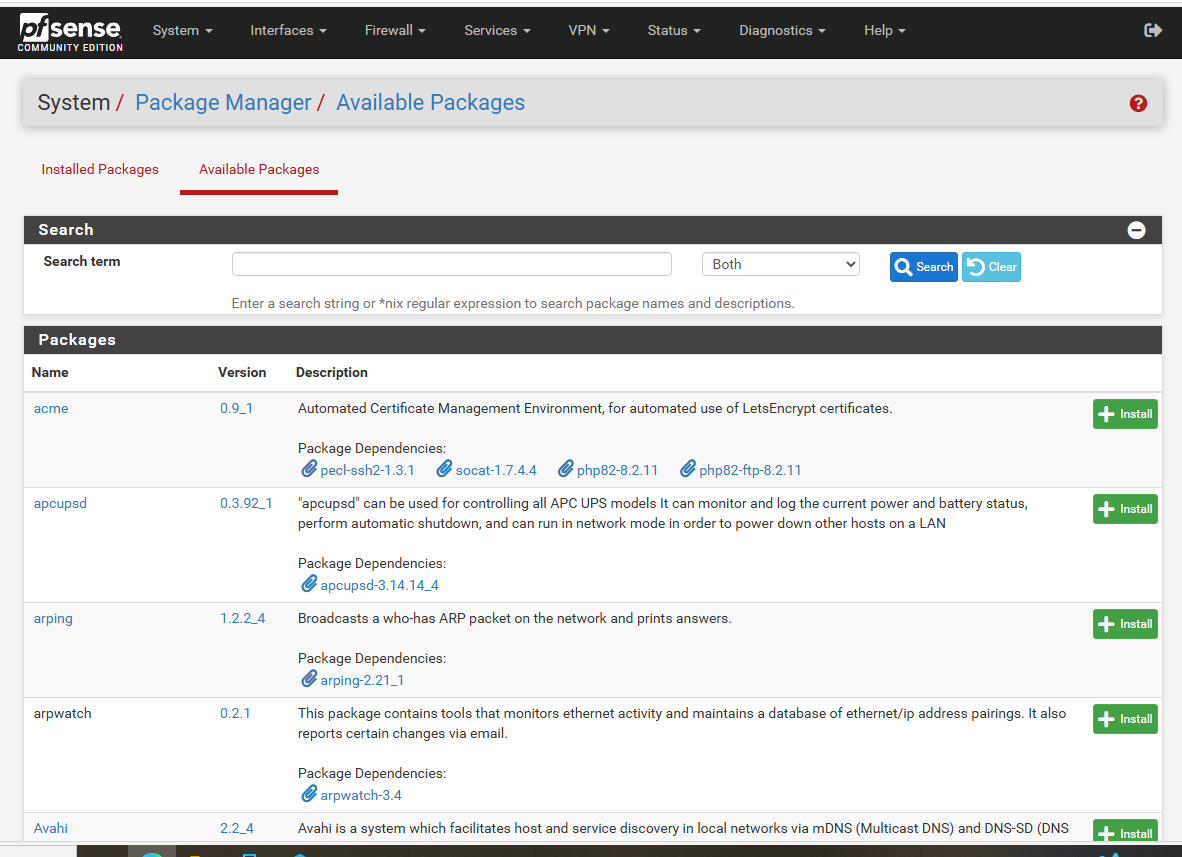Click the paperclip icon beside apcupsd-3.14.14_4
Image resolution: width=1182 pixels, height=857 pixels.
click(x=309, y=583)
